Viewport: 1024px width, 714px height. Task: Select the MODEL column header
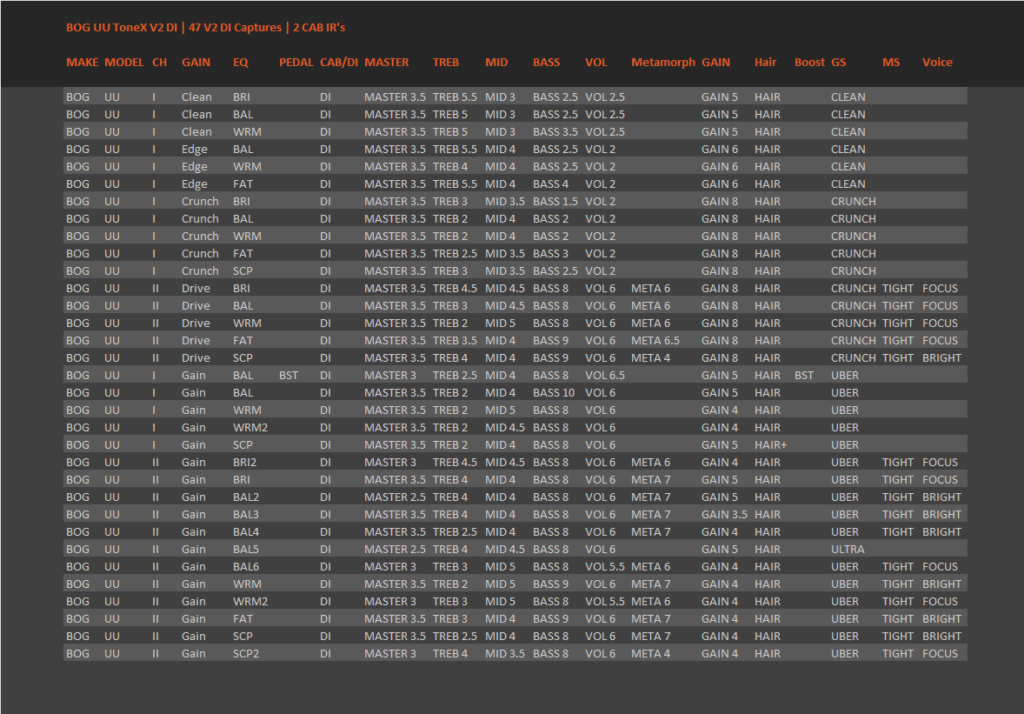pos(124,62)
